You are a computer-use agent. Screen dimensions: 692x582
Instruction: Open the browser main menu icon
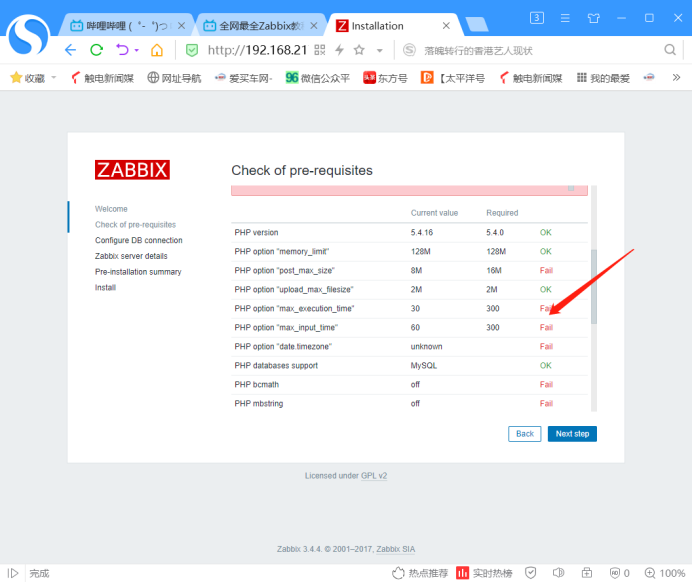coord(565,18)
